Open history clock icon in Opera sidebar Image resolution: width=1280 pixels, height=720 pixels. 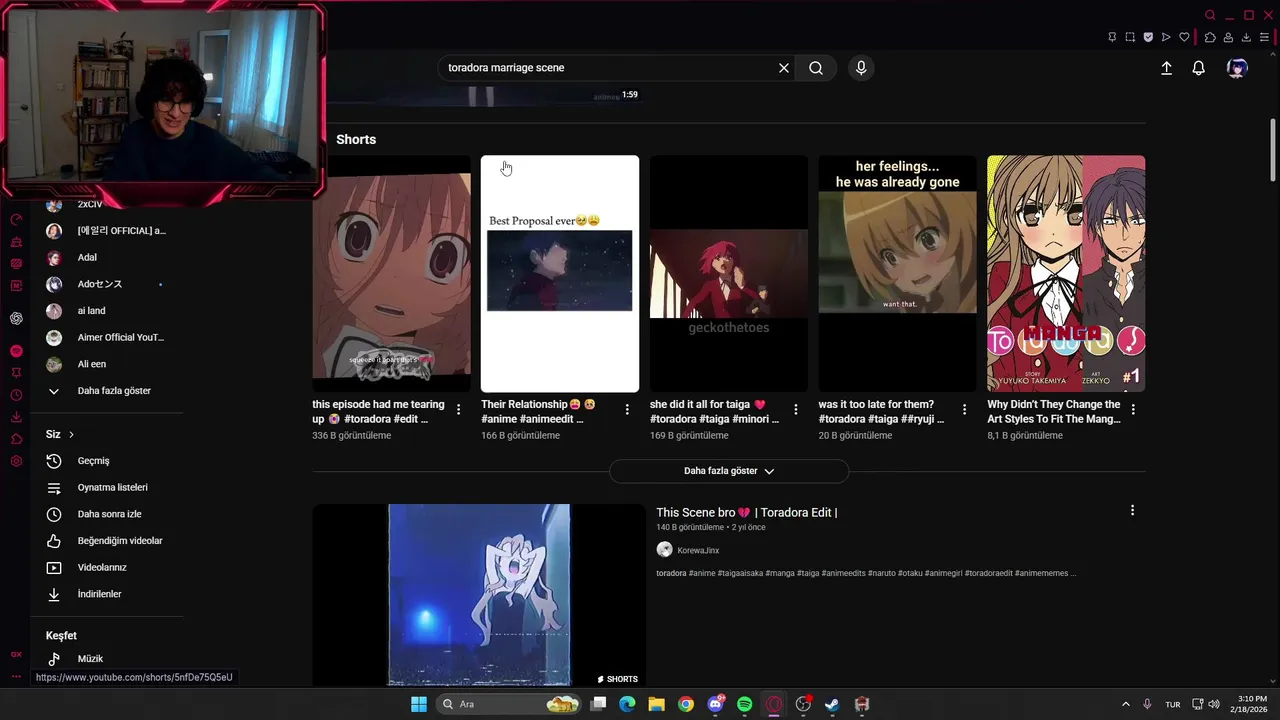point(16,395)
